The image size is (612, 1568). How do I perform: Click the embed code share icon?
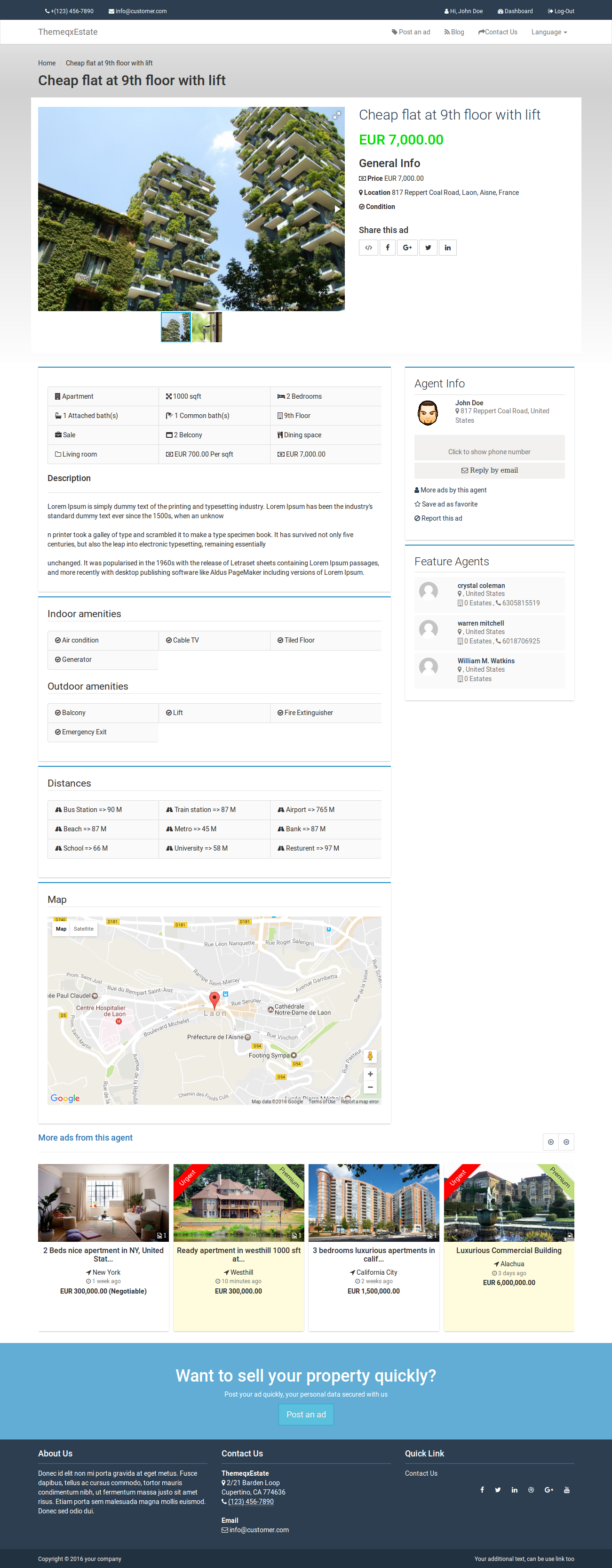tap(368, 247)
